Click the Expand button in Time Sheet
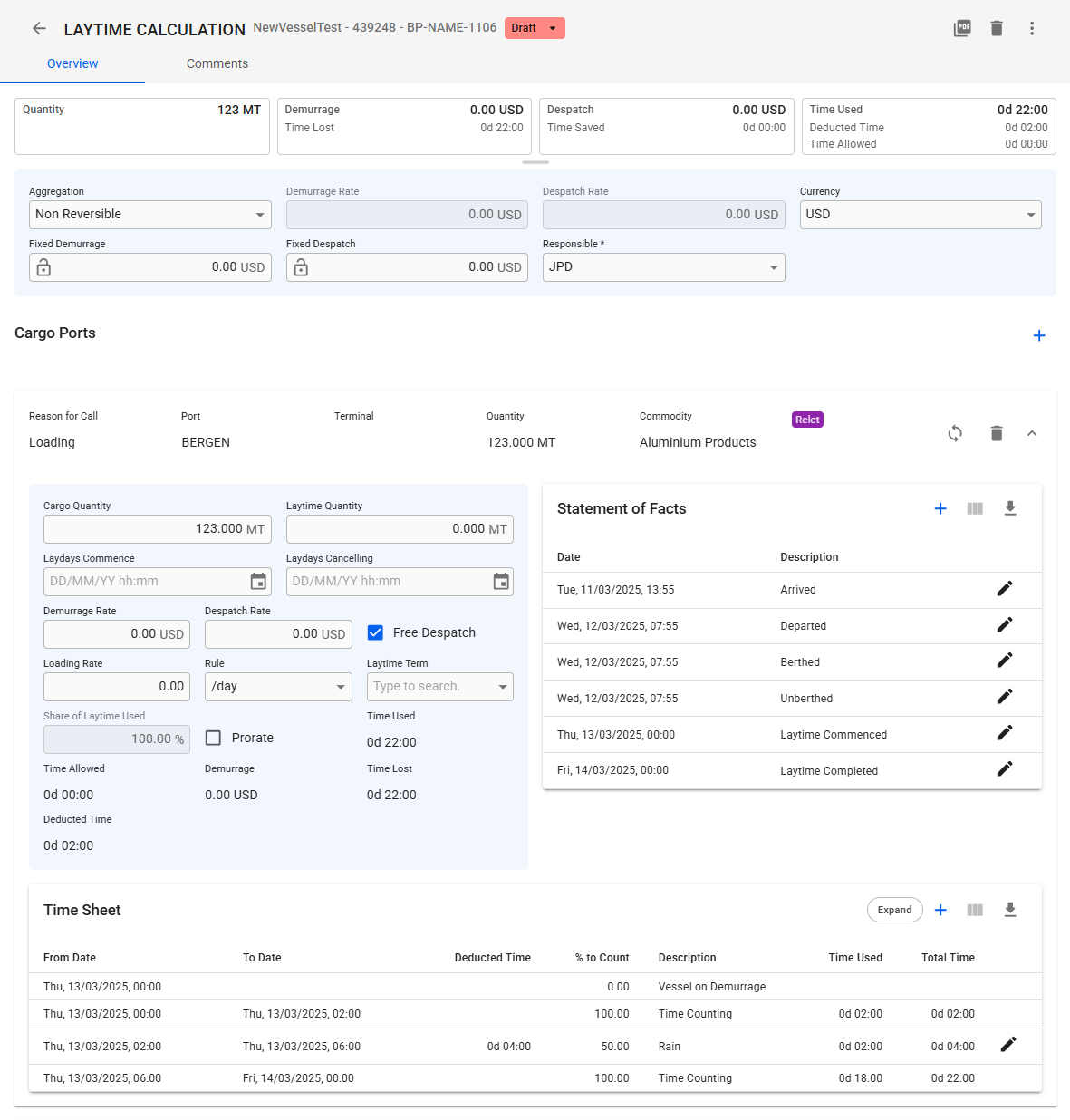The height and width of the screenshot is (1120, 1070). [x=894, y=911]
